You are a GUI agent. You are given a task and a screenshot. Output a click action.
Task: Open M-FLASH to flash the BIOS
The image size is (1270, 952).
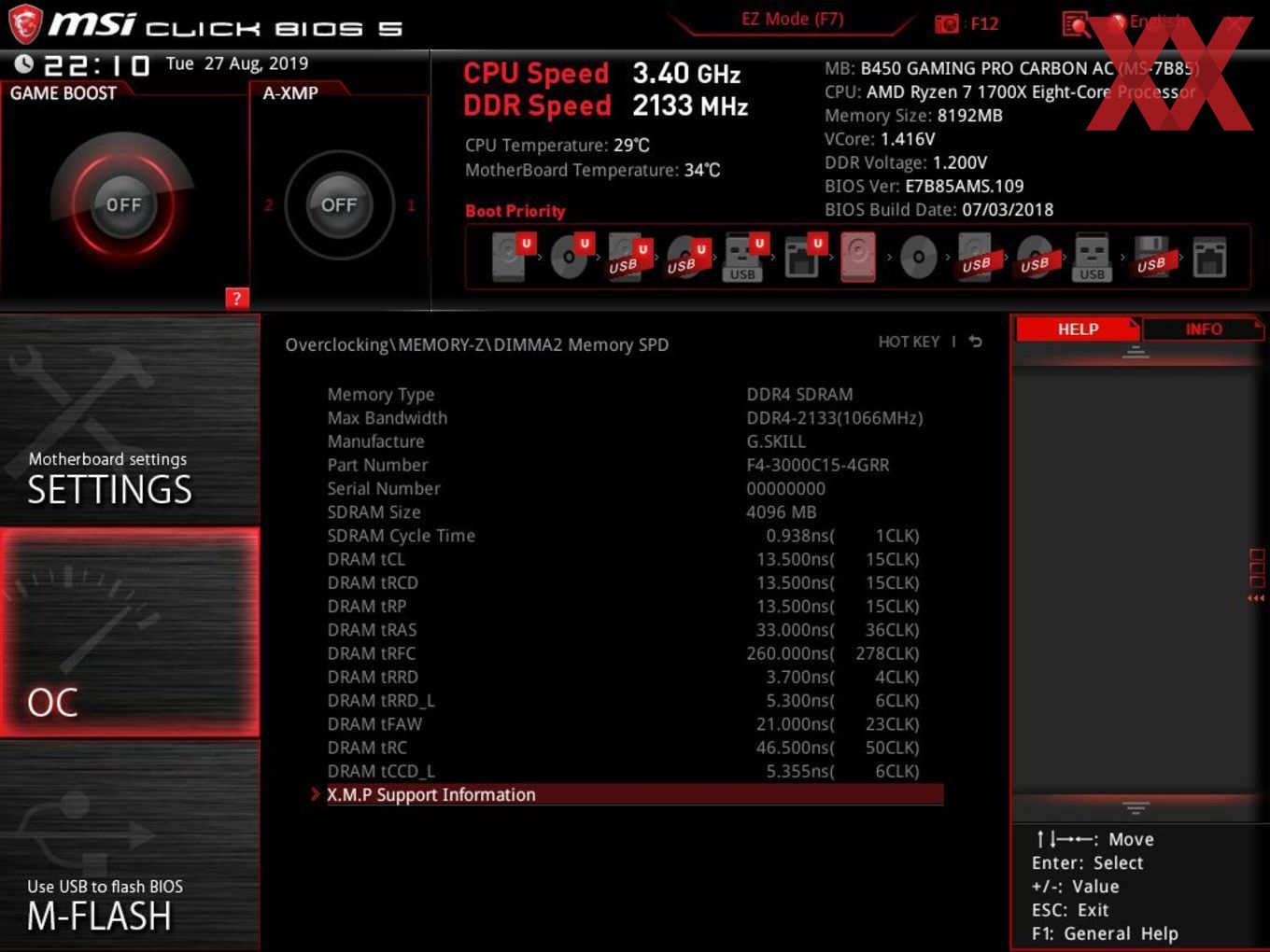click(x=130, y=846)
